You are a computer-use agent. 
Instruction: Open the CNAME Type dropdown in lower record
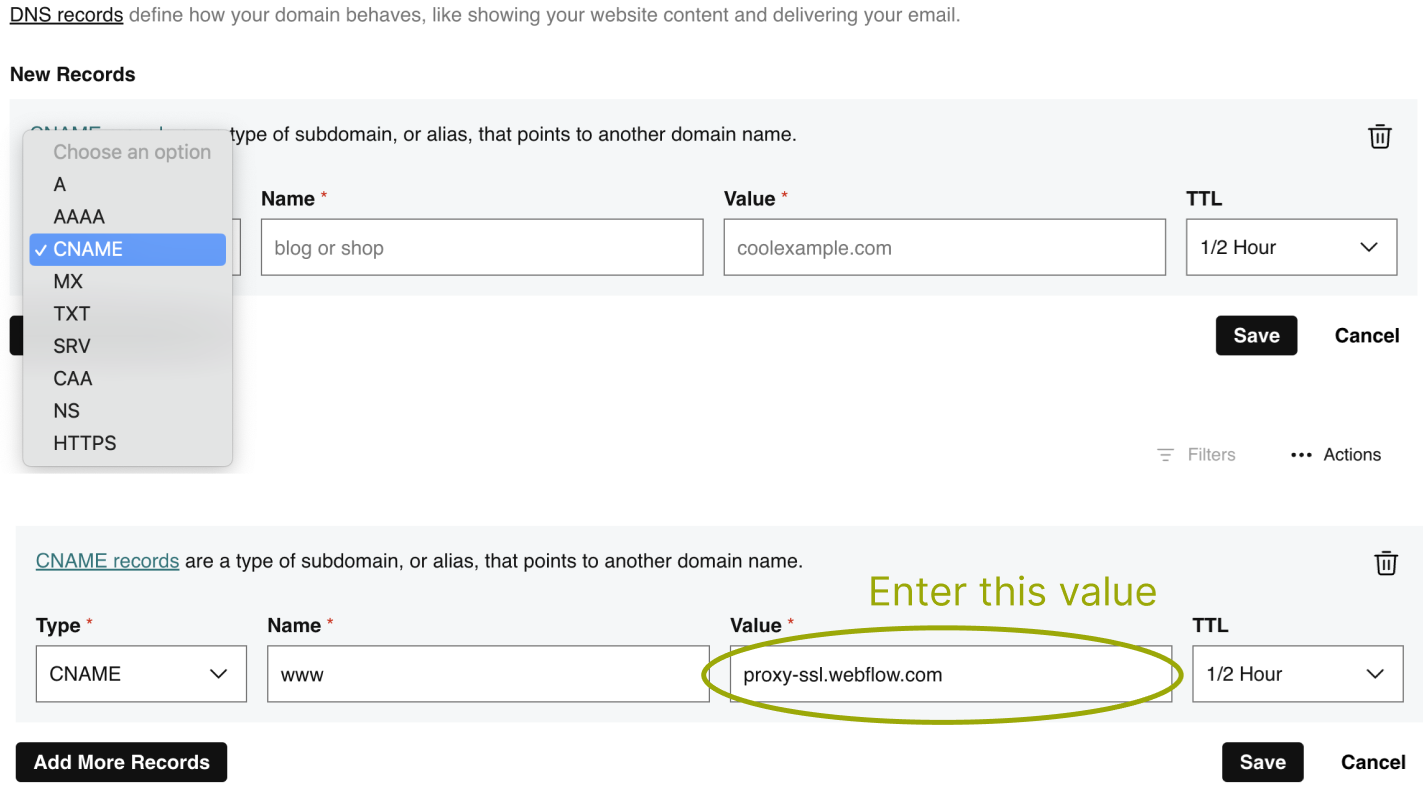(141, 674)
